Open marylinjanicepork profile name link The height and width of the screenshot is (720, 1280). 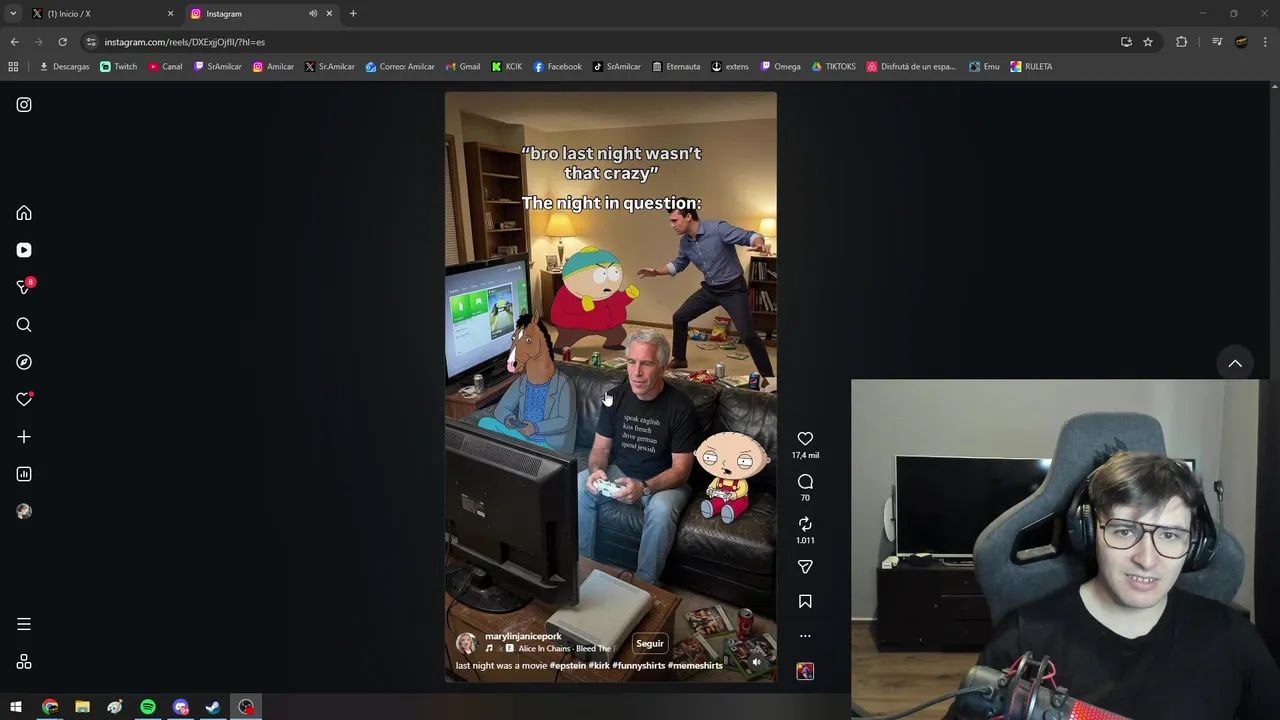tap(523, 636)
